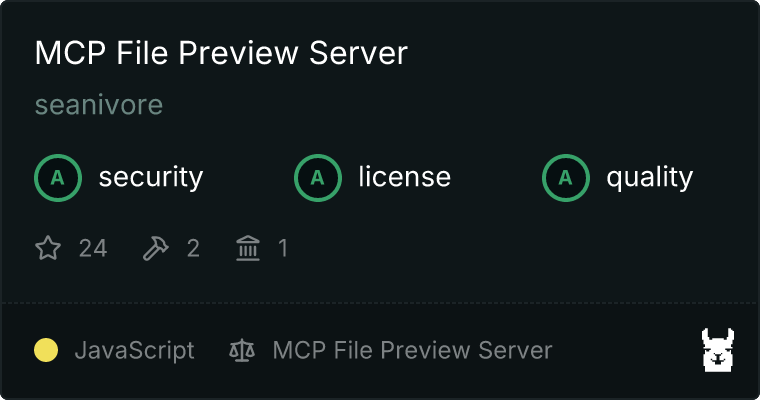Open the seanivore author link
This screenshot has height=400, width=760.
99,105
